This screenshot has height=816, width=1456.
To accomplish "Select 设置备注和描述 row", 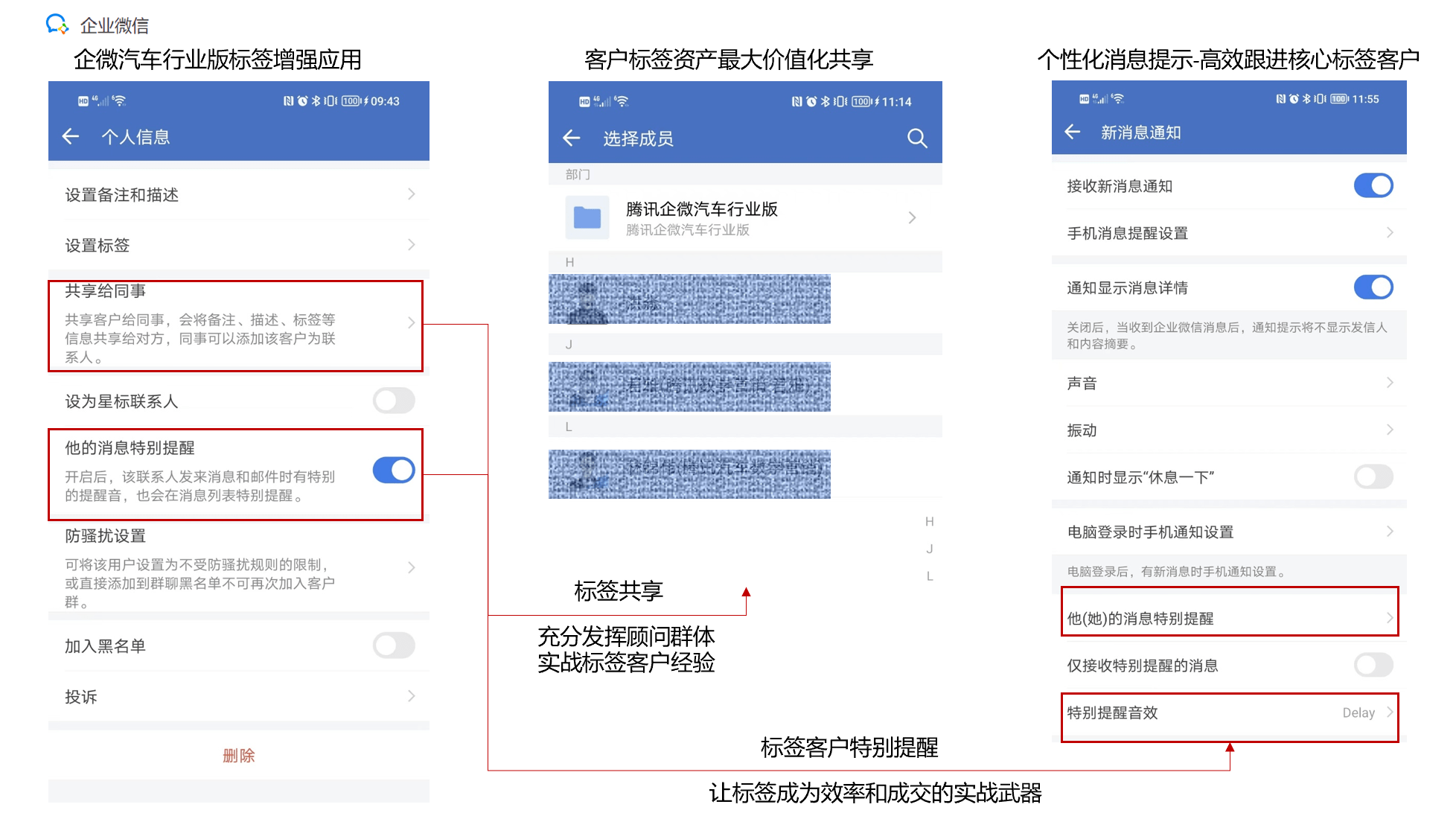I will tap(239, 194).
